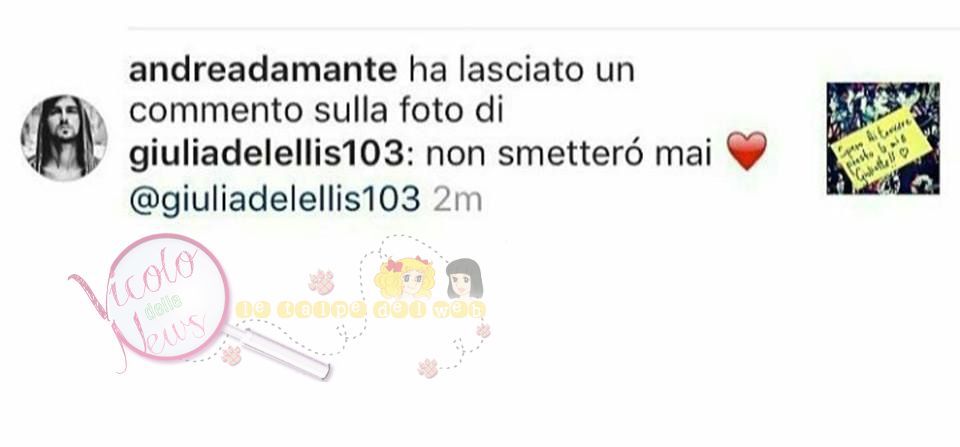Open the bold giuliadelellis103 username

click(265, 155)
